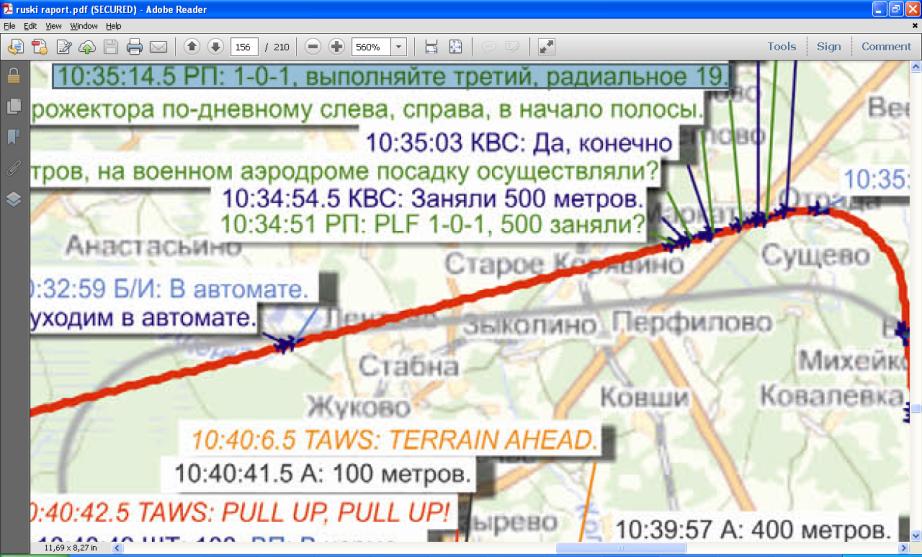Click the map label 'Сущево'

click(x=815, y=256)
